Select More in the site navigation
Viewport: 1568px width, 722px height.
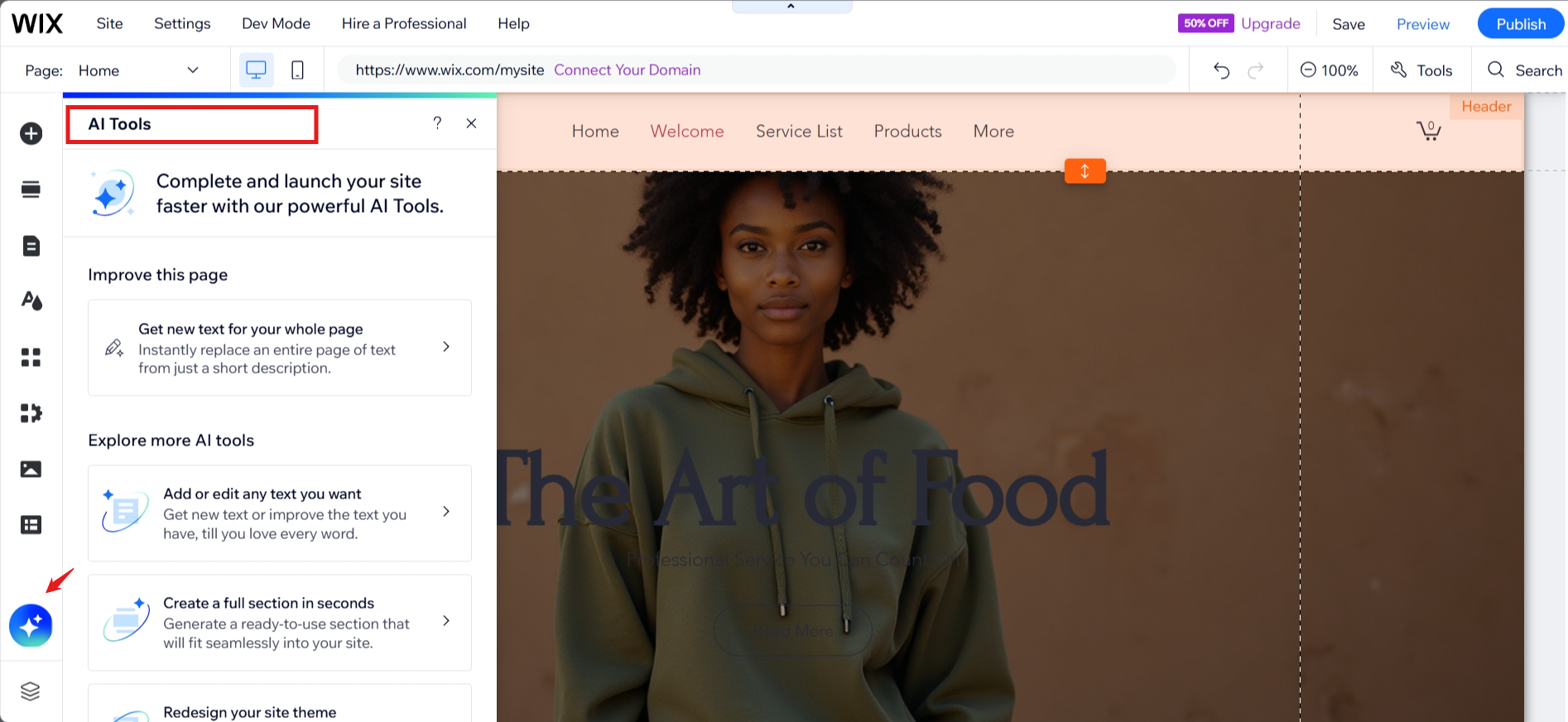993,131
